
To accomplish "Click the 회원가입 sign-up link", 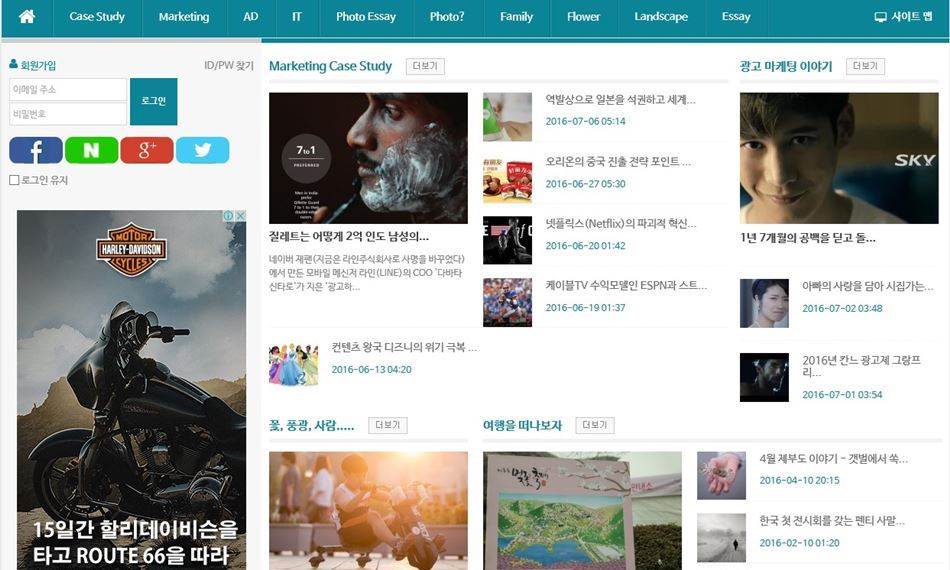I will coord(33,65).
